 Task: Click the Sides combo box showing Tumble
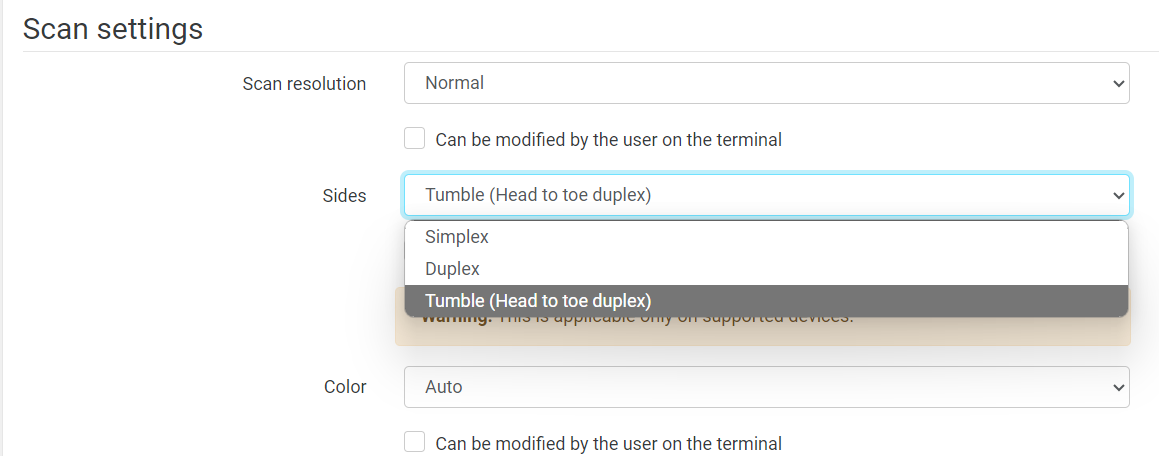766,195
